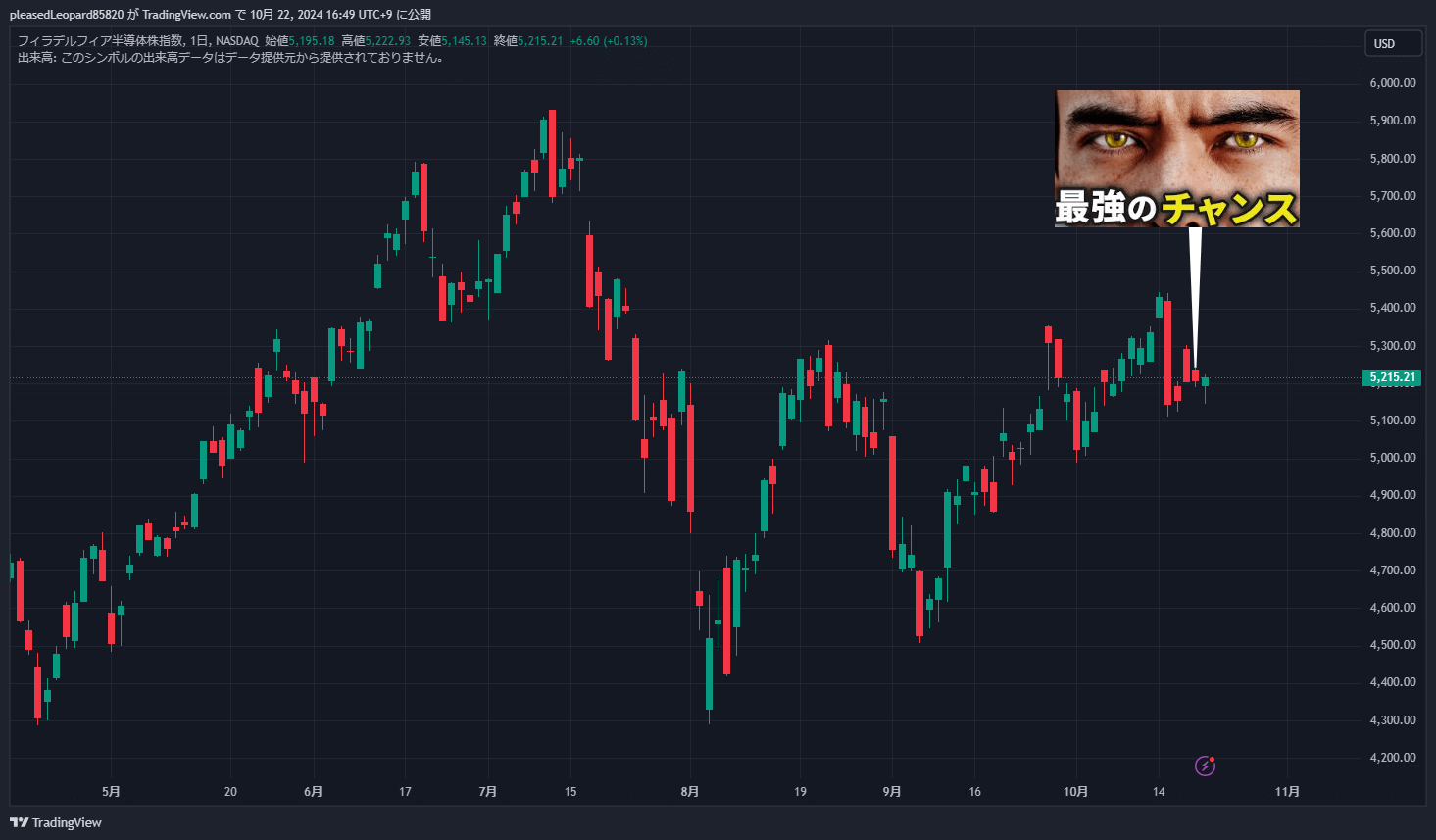This screenshot has width=1436, height=840.
Task: Open the USD currency selector
Action: [1392, 44]
